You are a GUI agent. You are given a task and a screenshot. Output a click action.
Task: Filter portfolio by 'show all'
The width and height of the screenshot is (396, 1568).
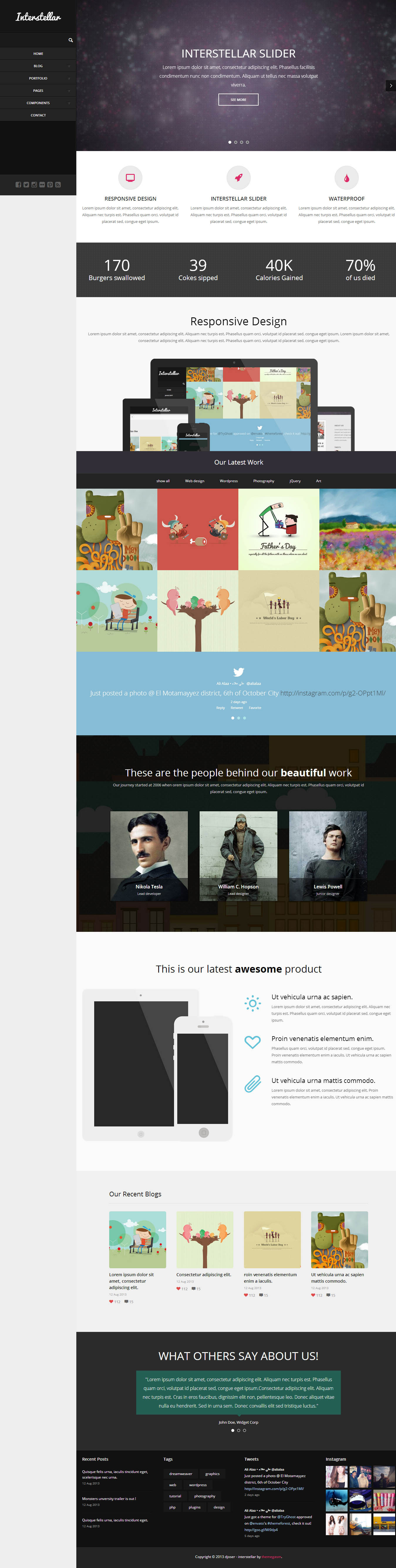(x=163, y=481)
